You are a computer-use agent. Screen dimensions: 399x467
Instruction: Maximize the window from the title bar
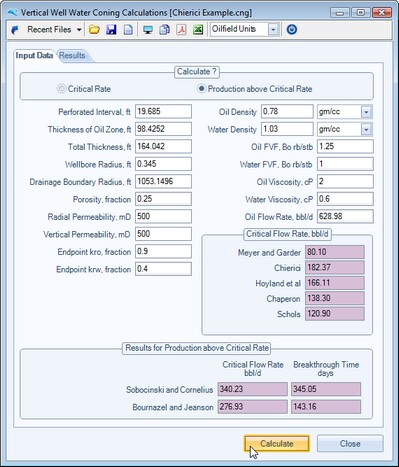pyautogui.click(x=361, y=13)
